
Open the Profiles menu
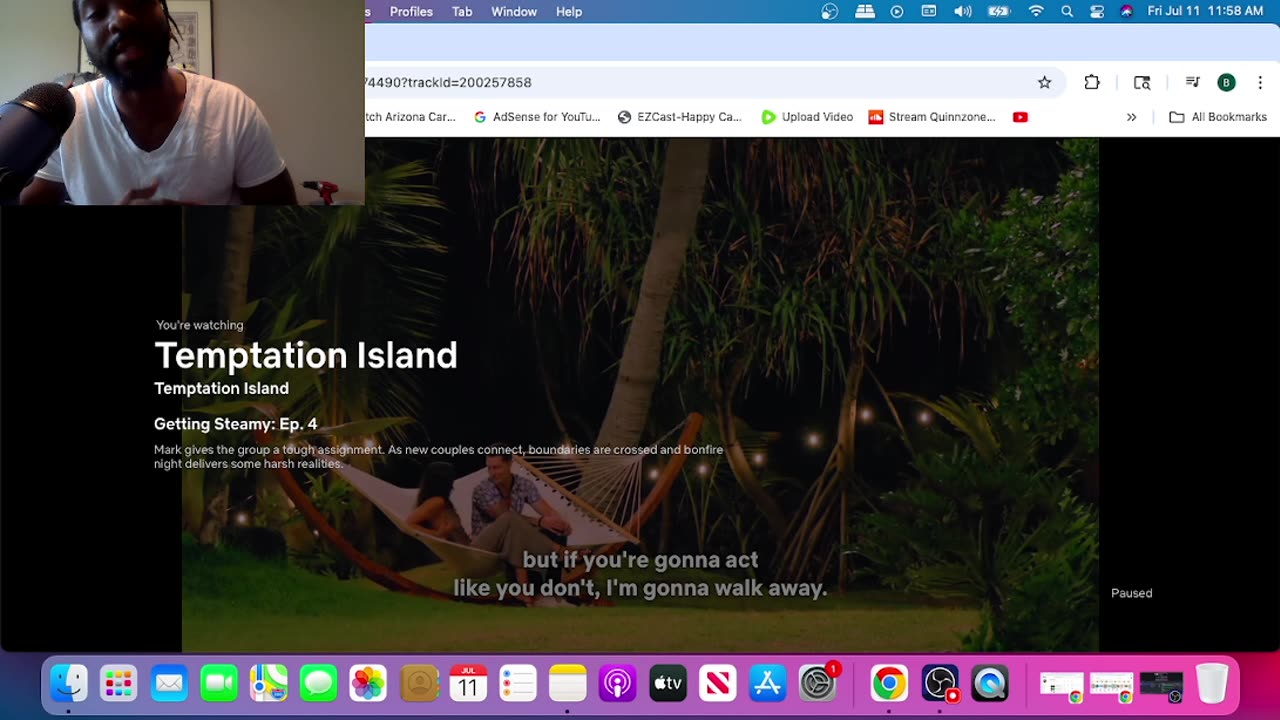411,12
